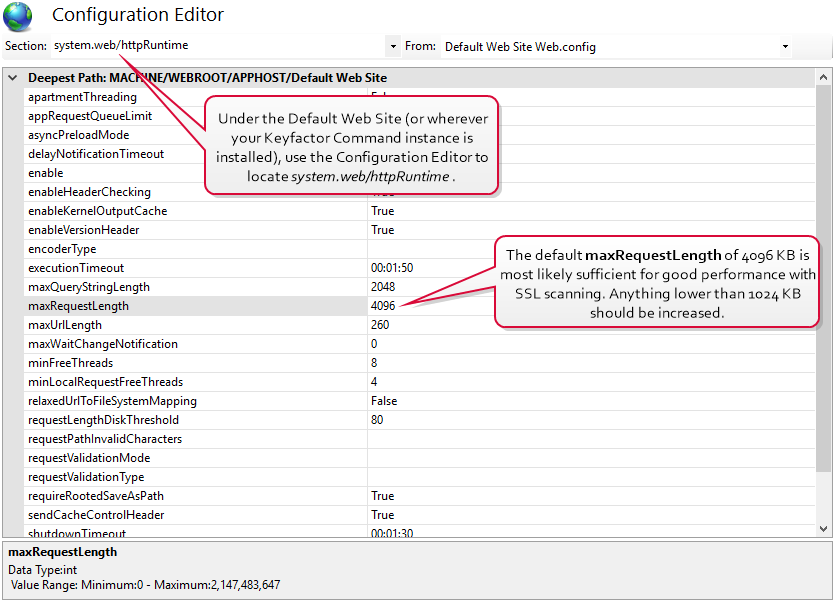Click the Configuration Editor globe icon
833x601 pixels.
click(x=18, y=16)
